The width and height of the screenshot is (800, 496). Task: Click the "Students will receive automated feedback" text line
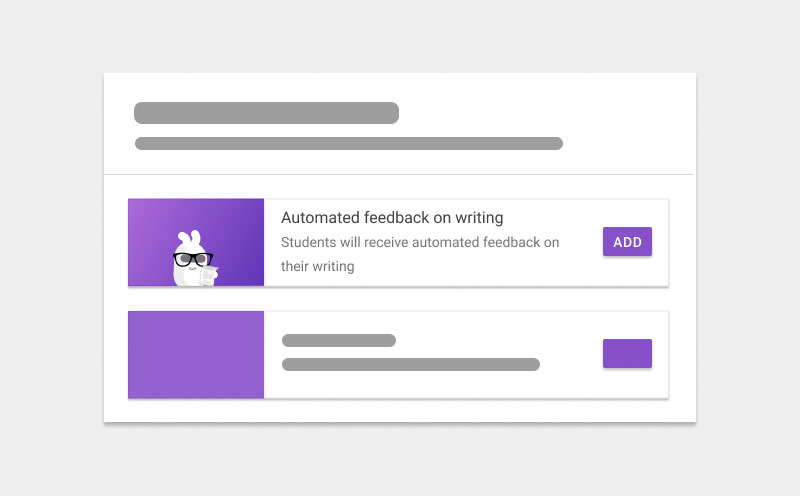tap(420, 242)
